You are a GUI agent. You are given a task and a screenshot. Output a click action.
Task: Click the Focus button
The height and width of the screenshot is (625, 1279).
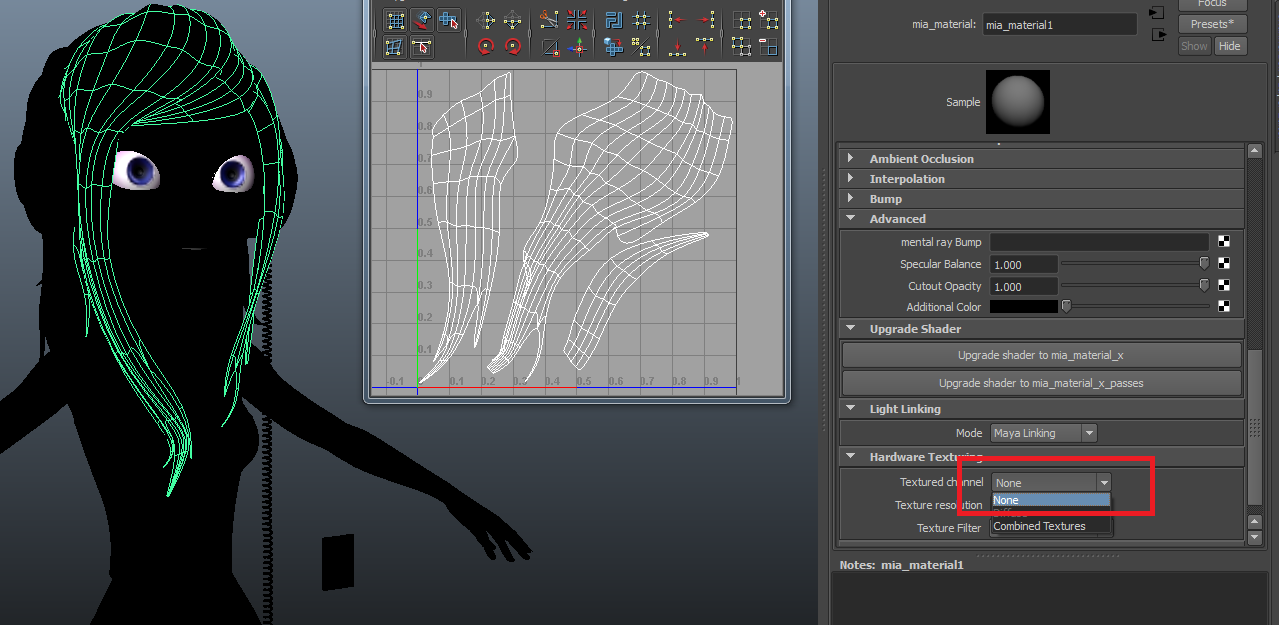click(x=1212, y=4)
